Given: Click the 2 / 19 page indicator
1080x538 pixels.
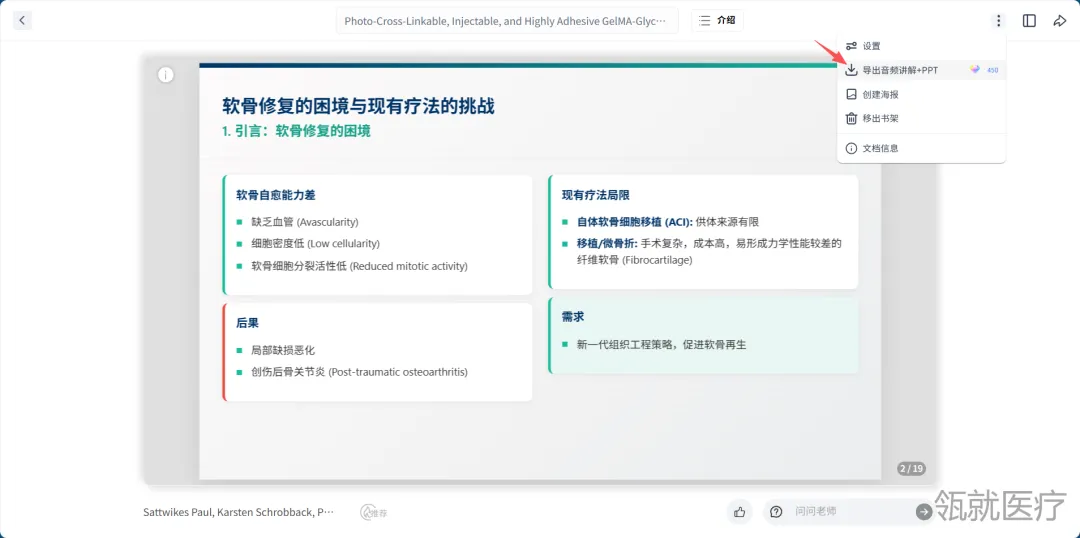Looking at the screenshot, I should point(911,468).
